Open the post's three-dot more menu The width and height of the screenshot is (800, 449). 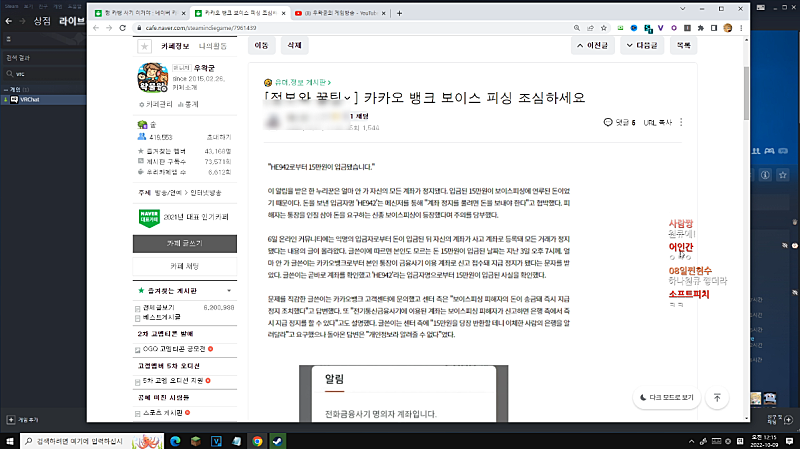point(681,122)
